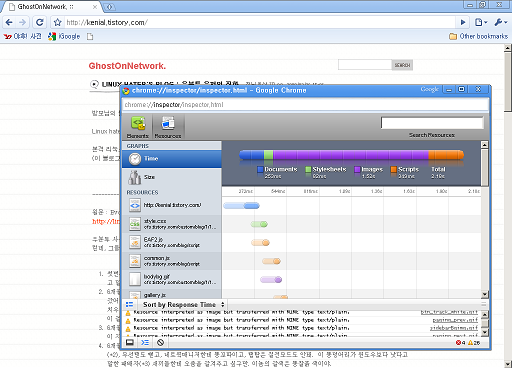Reload the page with the refresh icon
This screenshot has width=512, height=368.
[40, 22]
